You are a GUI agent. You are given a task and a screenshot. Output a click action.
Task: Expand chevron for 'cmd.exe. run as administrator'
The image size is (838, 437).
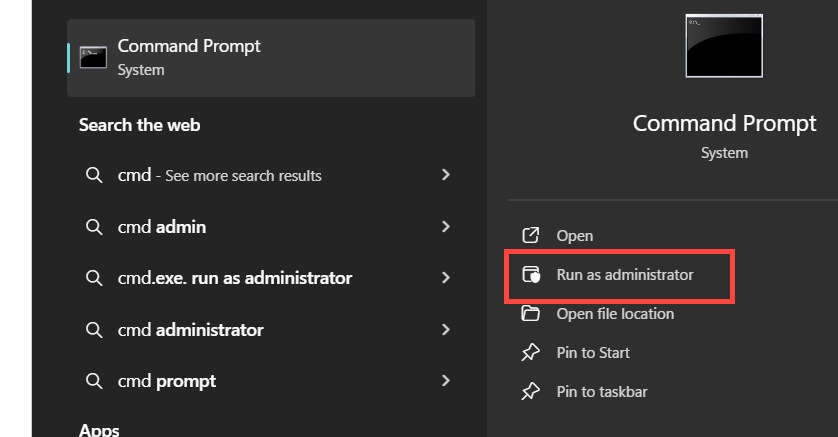[x=446, y=278]
